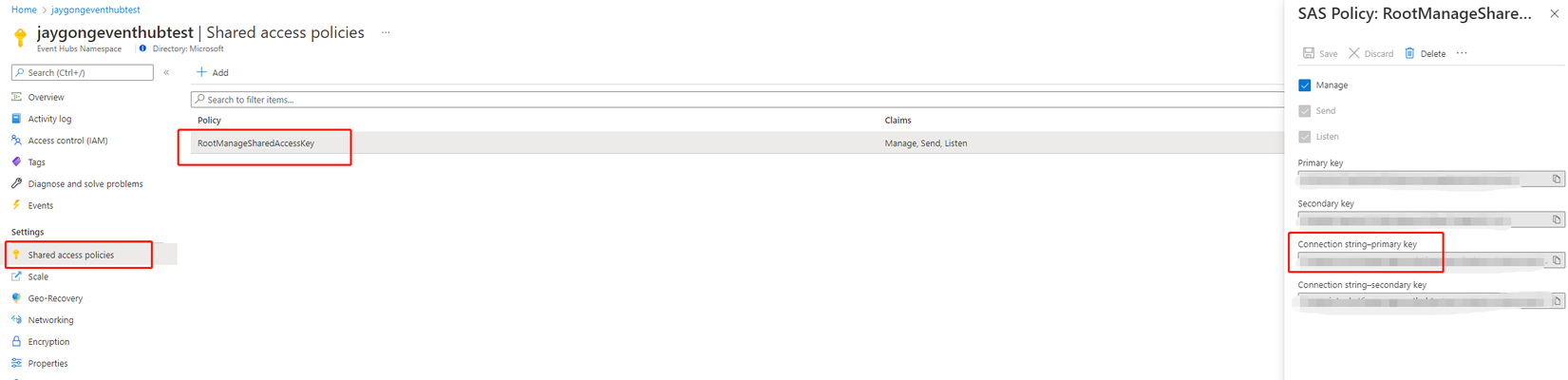Copy the Secondary key value
Image resolution: width=1568 pixels, height=380 pixels.
1557,219
